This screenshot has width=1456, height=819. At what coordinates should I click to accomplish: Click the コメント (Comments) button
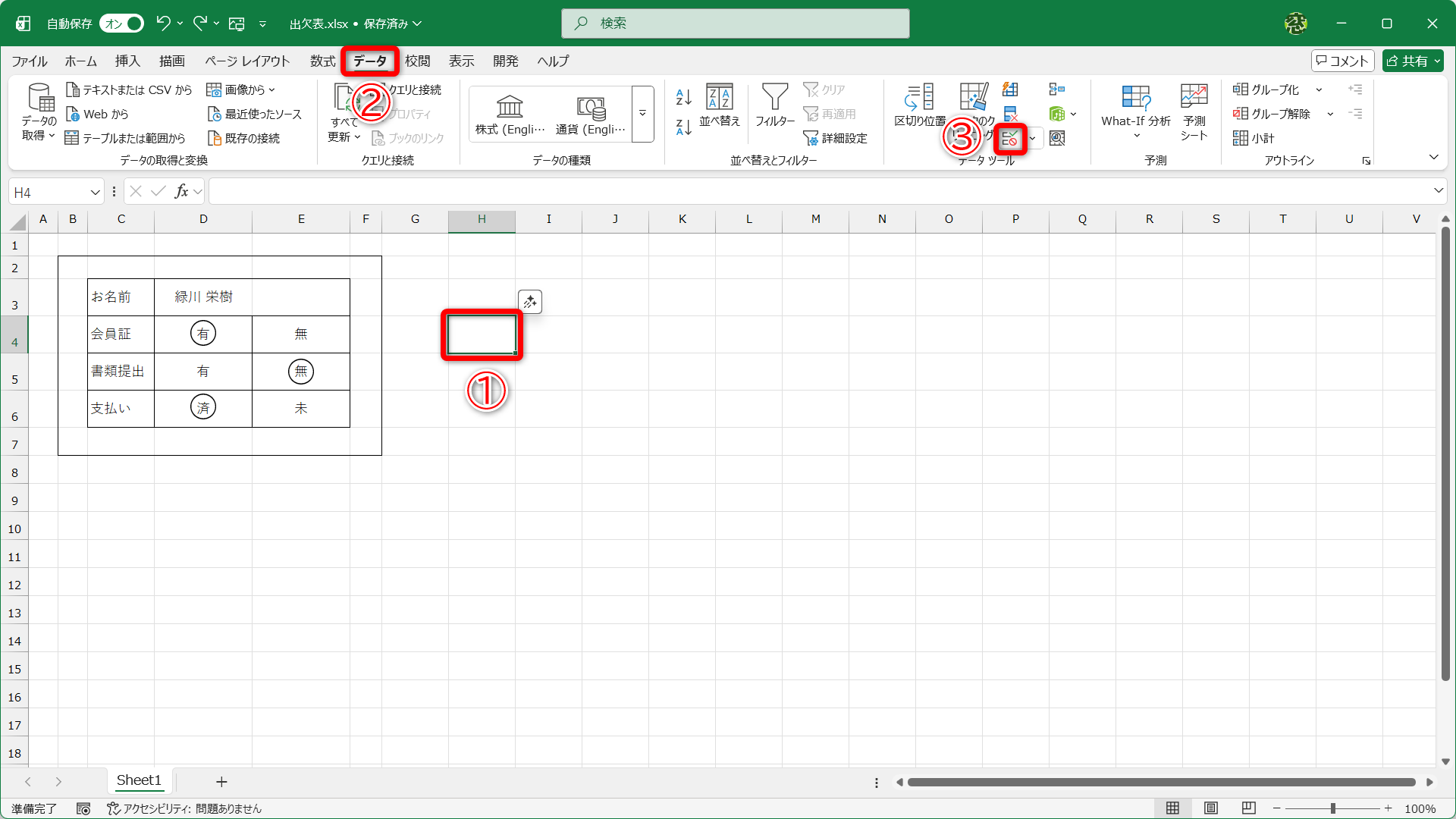point(1342,61)
